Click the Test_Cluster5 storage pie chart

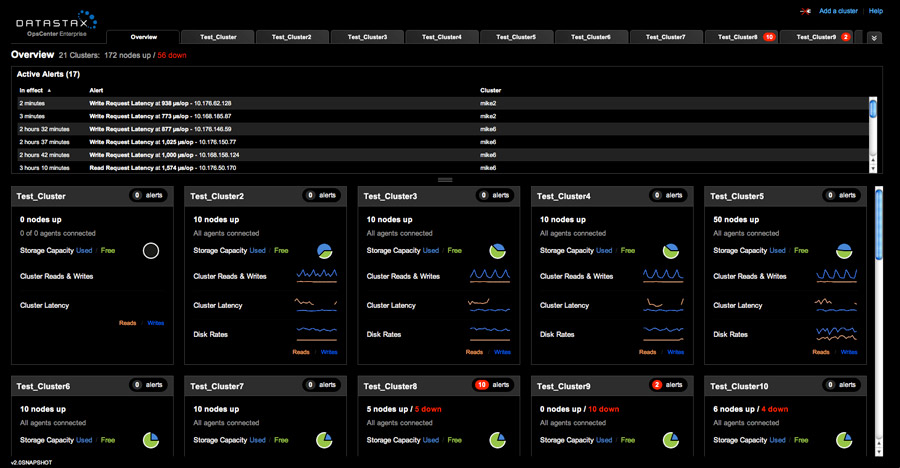tap(844, 251)
